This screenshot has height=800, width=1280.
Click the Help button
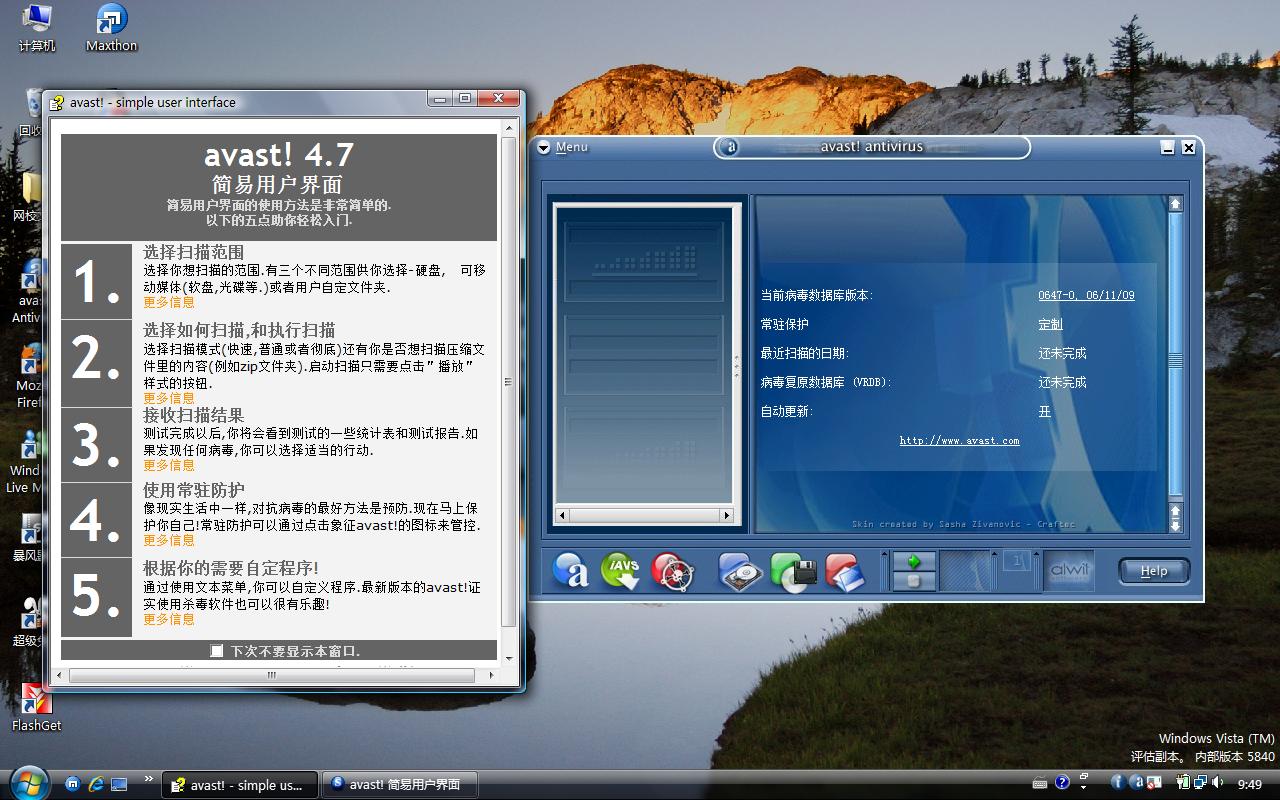click(1153, 571)
